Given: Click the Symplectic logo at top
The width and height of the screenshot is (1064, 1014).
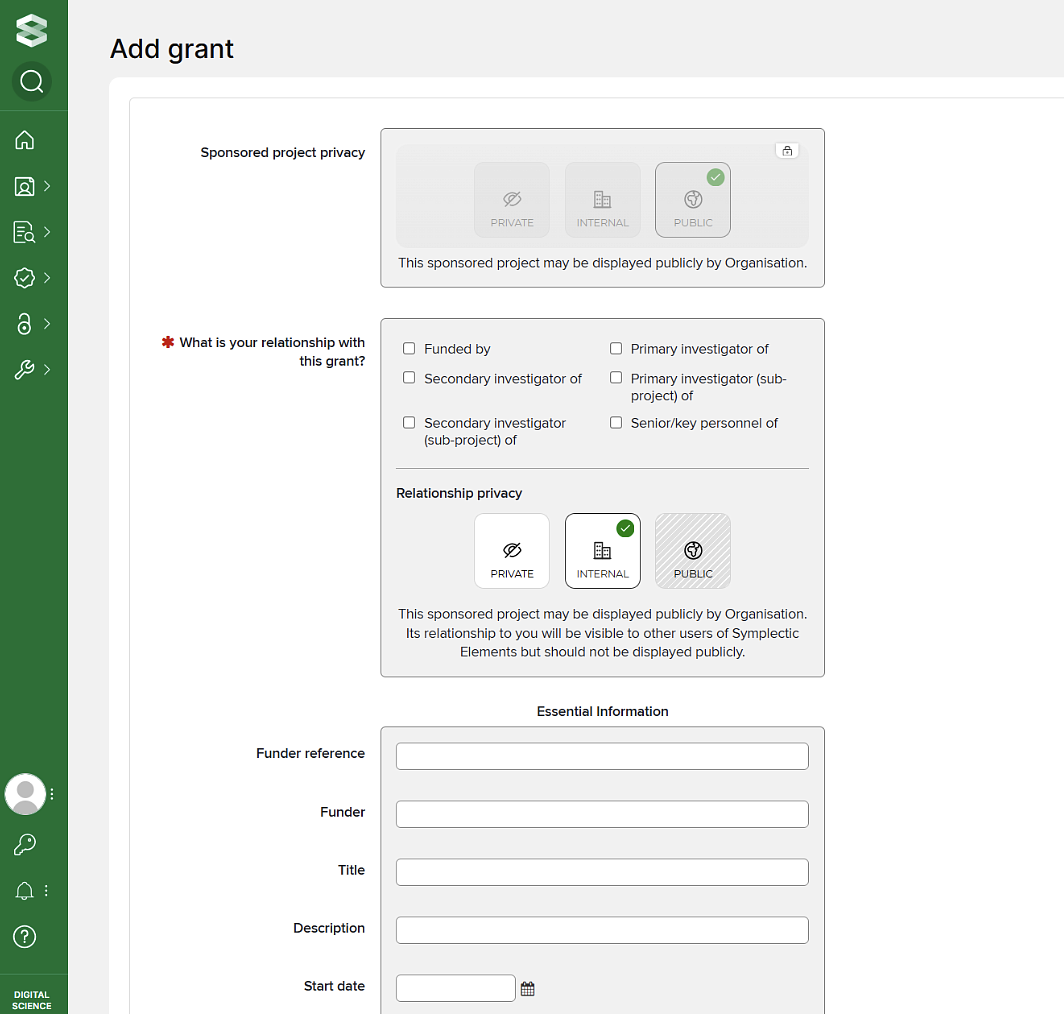Looking at the screenshot, I should (32, 30).
